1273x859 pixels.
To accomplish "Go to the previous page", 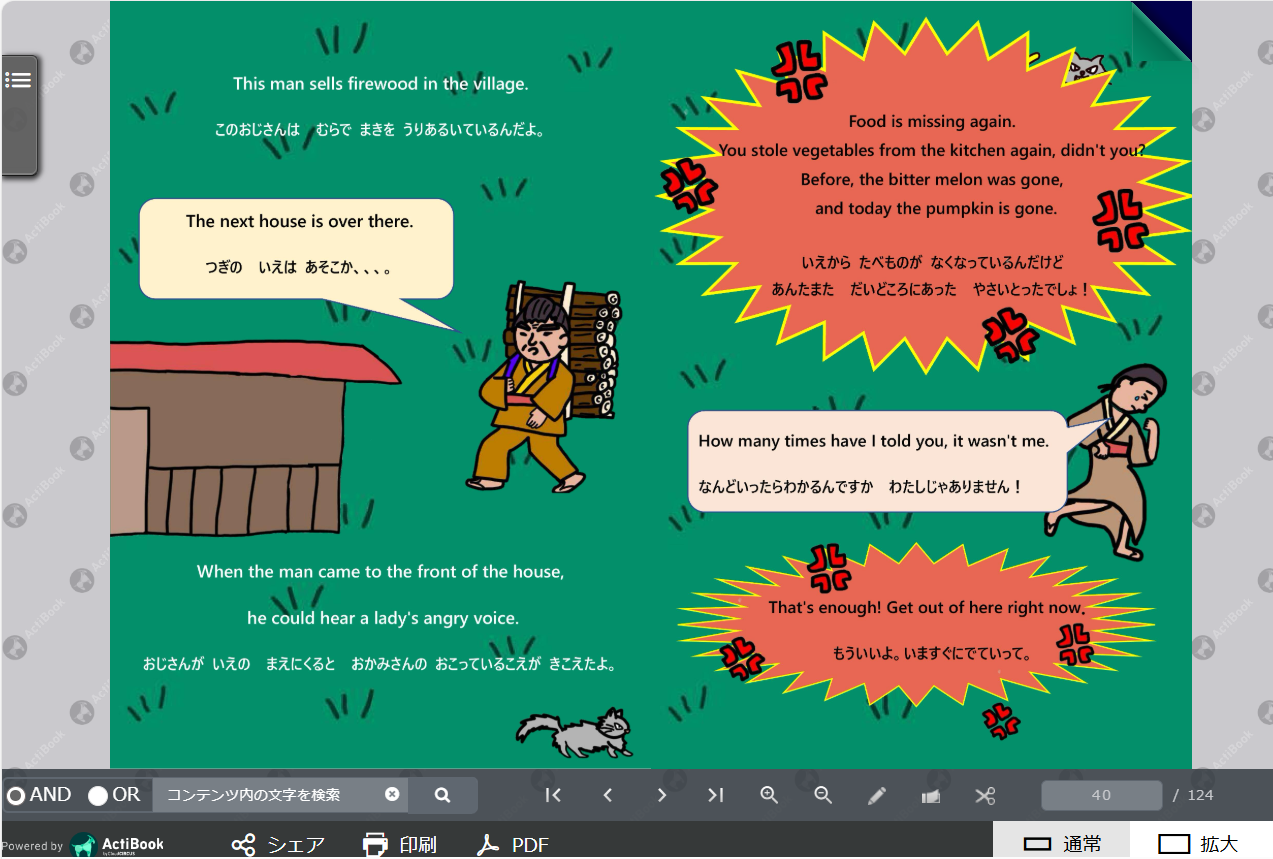I will 607,795.
